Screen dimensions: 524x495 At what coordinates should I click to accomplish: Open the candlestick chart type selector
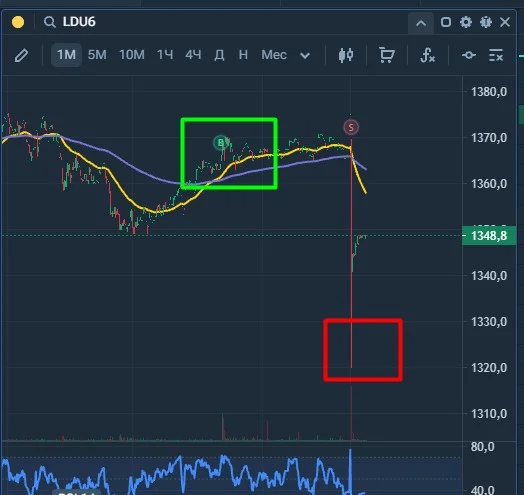coord(346,55)
